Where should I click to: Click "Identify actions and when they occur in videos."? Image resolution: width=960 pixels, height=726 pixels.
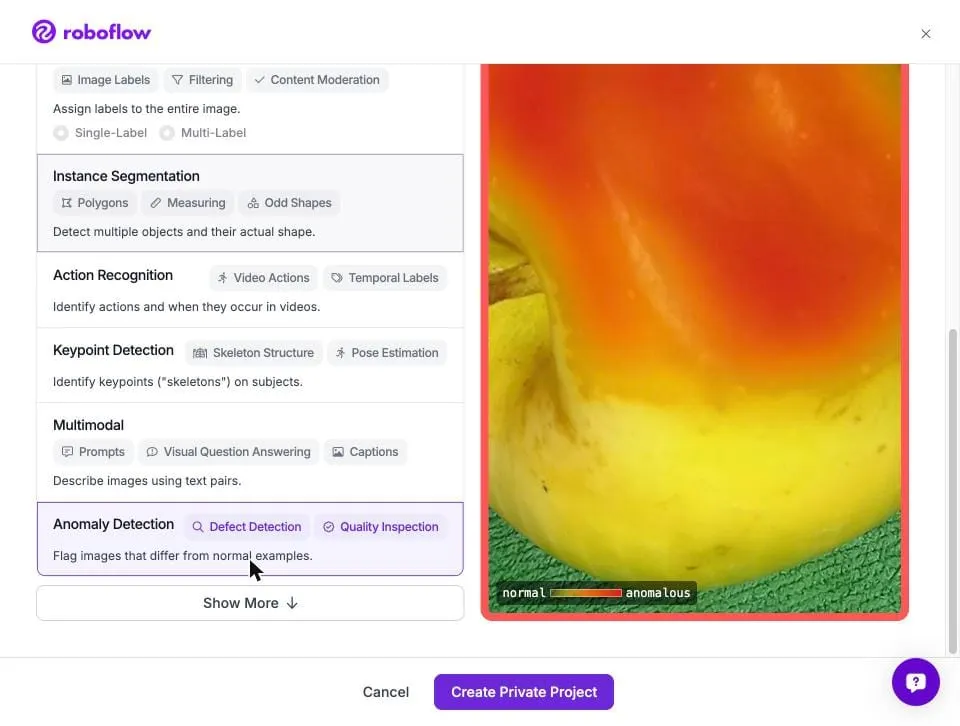(x=186, y=307)
